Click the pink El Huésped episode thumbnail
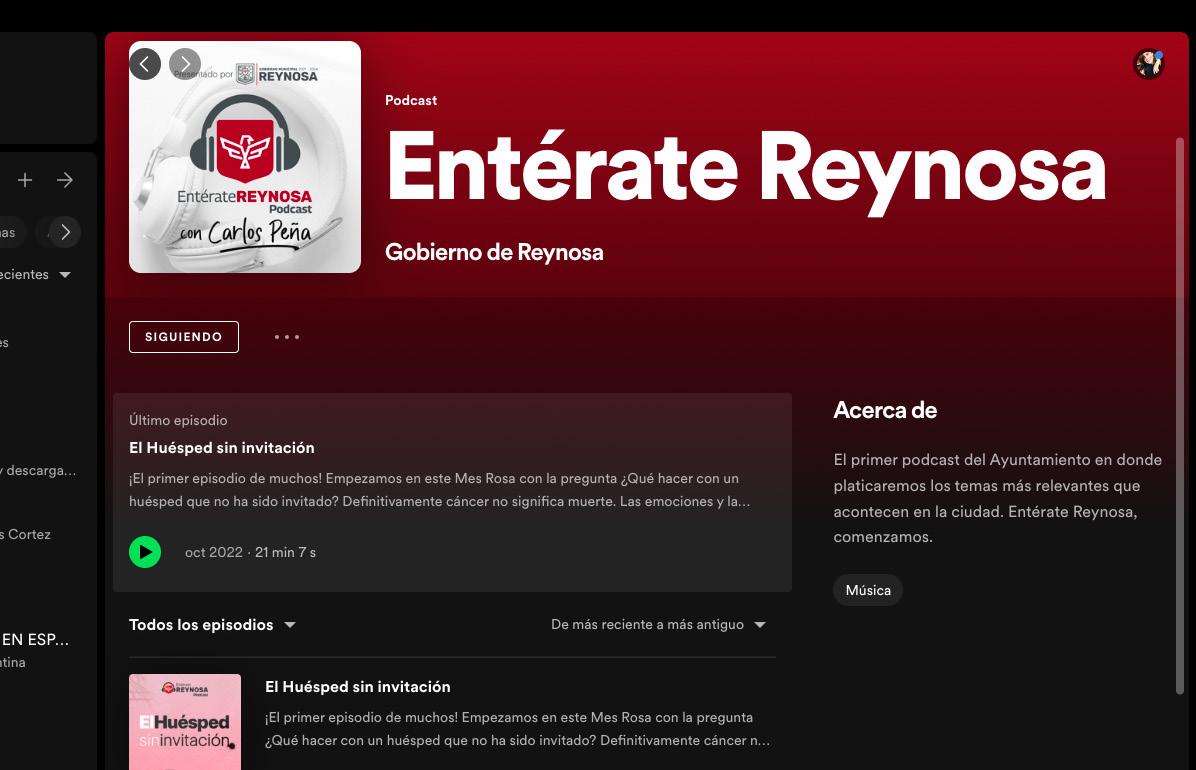 [185, 722]
